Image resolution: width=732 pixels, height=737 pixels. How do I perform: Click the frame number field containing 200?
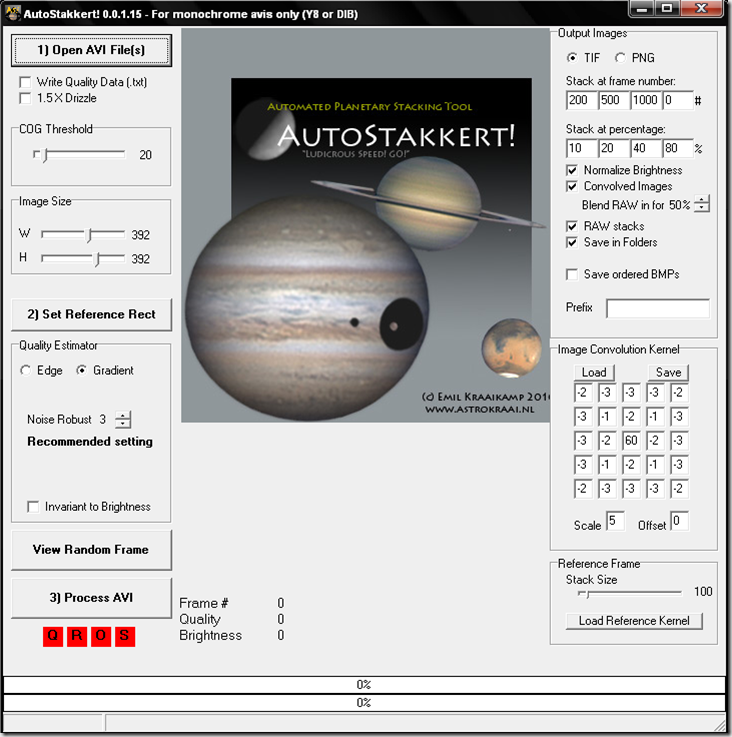(581, 100)
